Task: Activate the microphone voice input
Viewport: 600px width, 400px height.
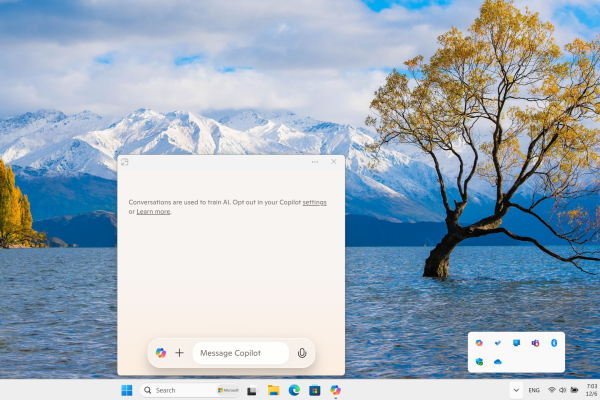Action: pyautogui.click(x=302, y=353)
